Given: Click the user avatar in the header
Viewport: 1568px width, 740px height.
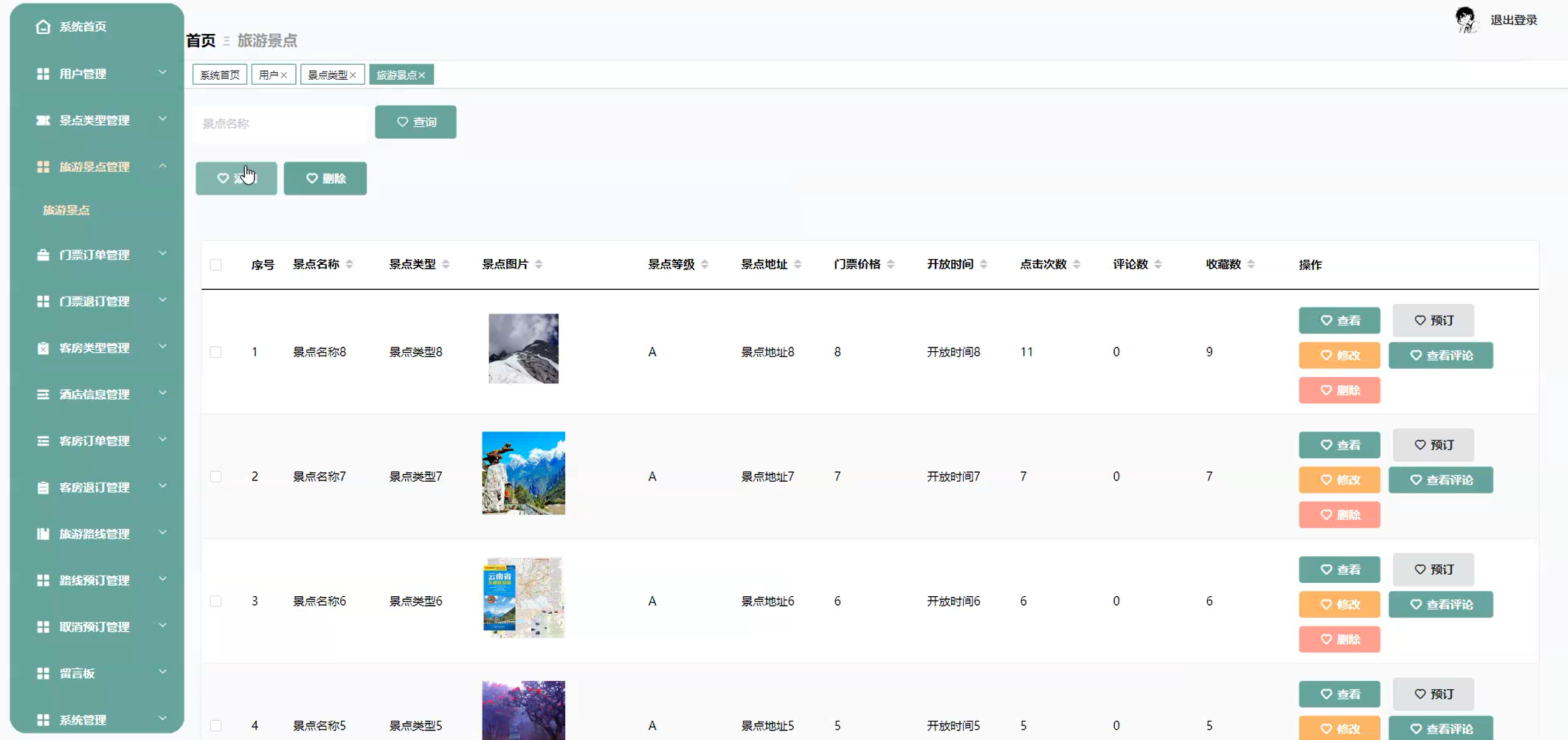Looking at the screenshot, I should click(x=1466, y=20).
